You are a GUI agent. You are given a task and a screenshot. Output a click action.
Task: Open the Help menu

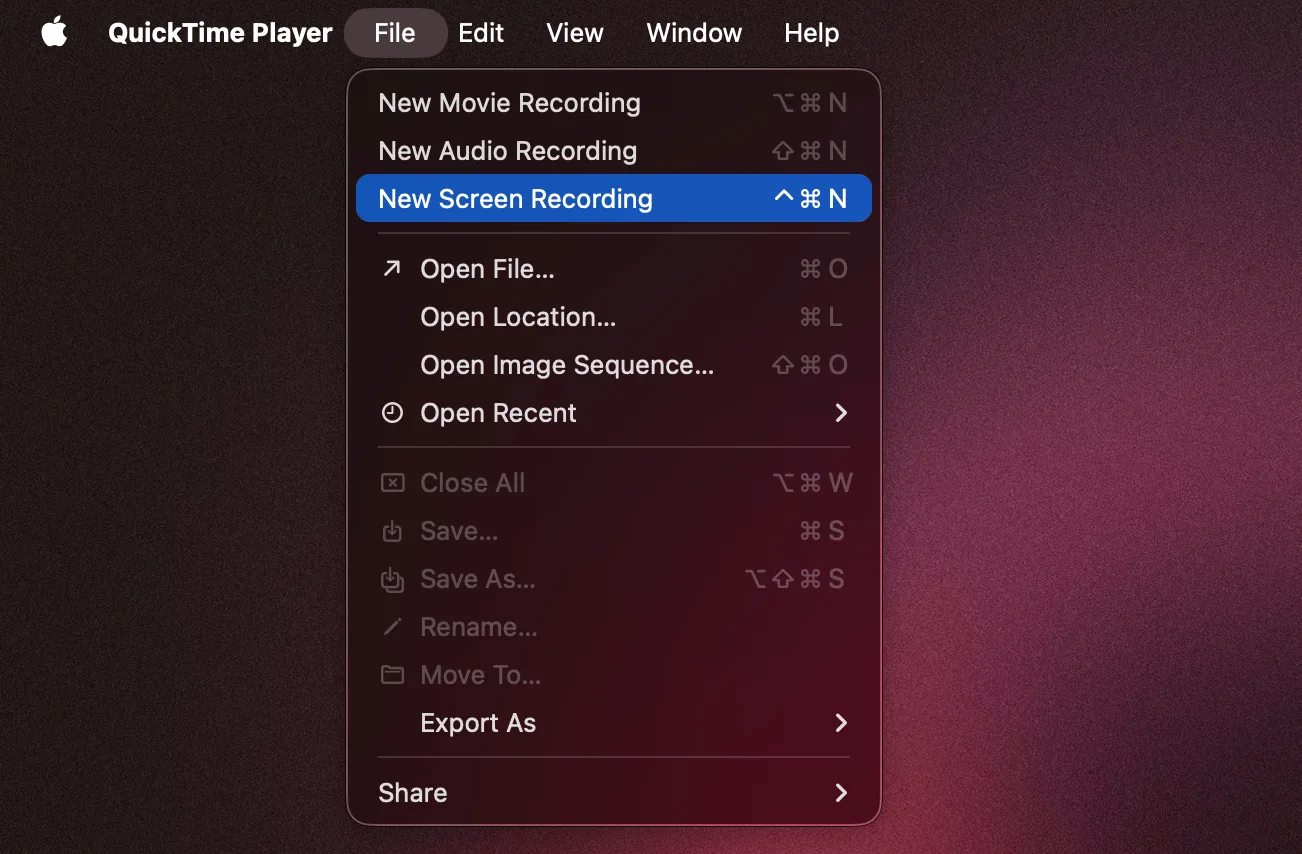811,32
